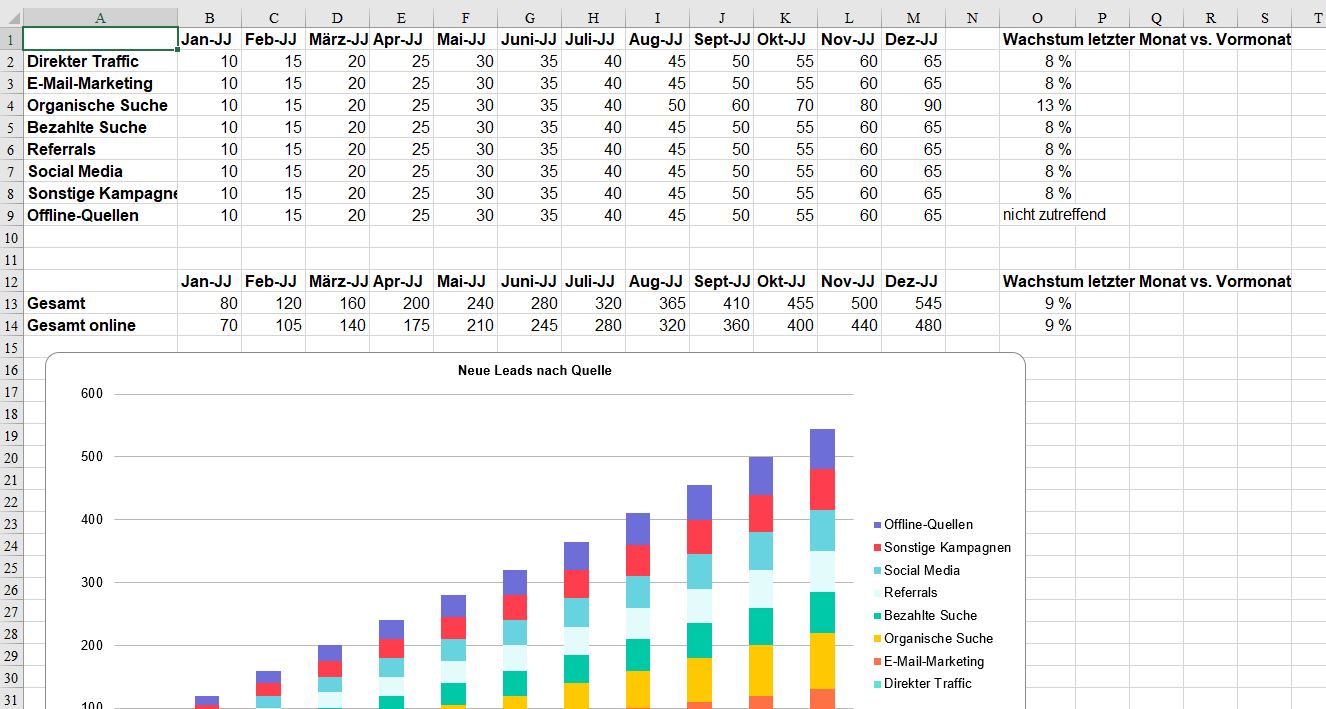Select the Direkter Traffic row label

click(x=100, y=61)
